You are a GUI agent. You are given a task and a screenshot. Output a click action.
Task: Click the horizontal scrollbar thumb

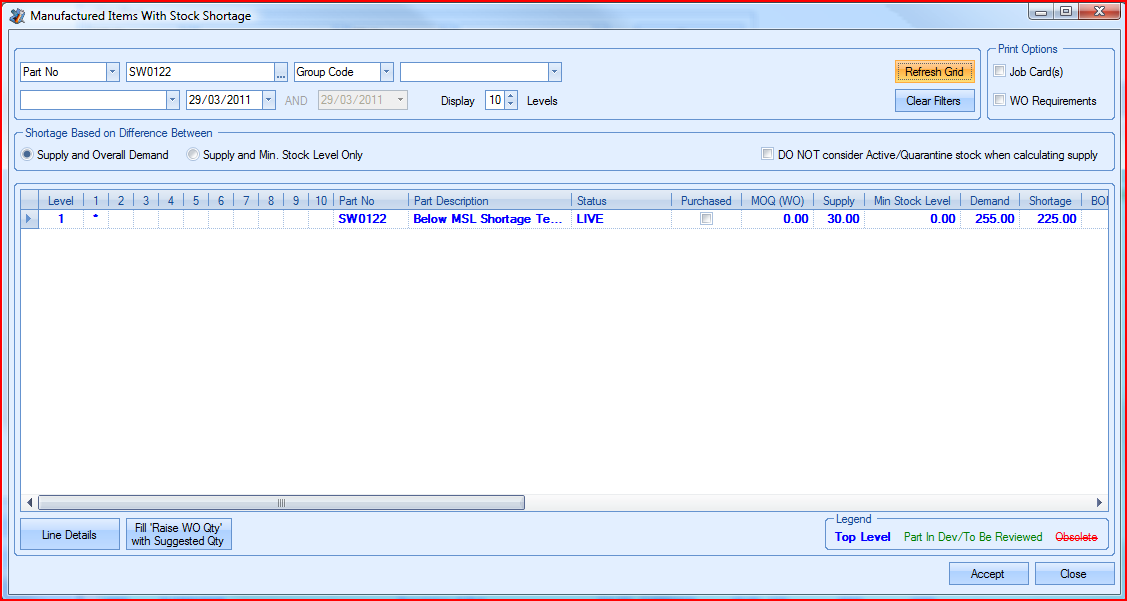(x=281, y=503)
